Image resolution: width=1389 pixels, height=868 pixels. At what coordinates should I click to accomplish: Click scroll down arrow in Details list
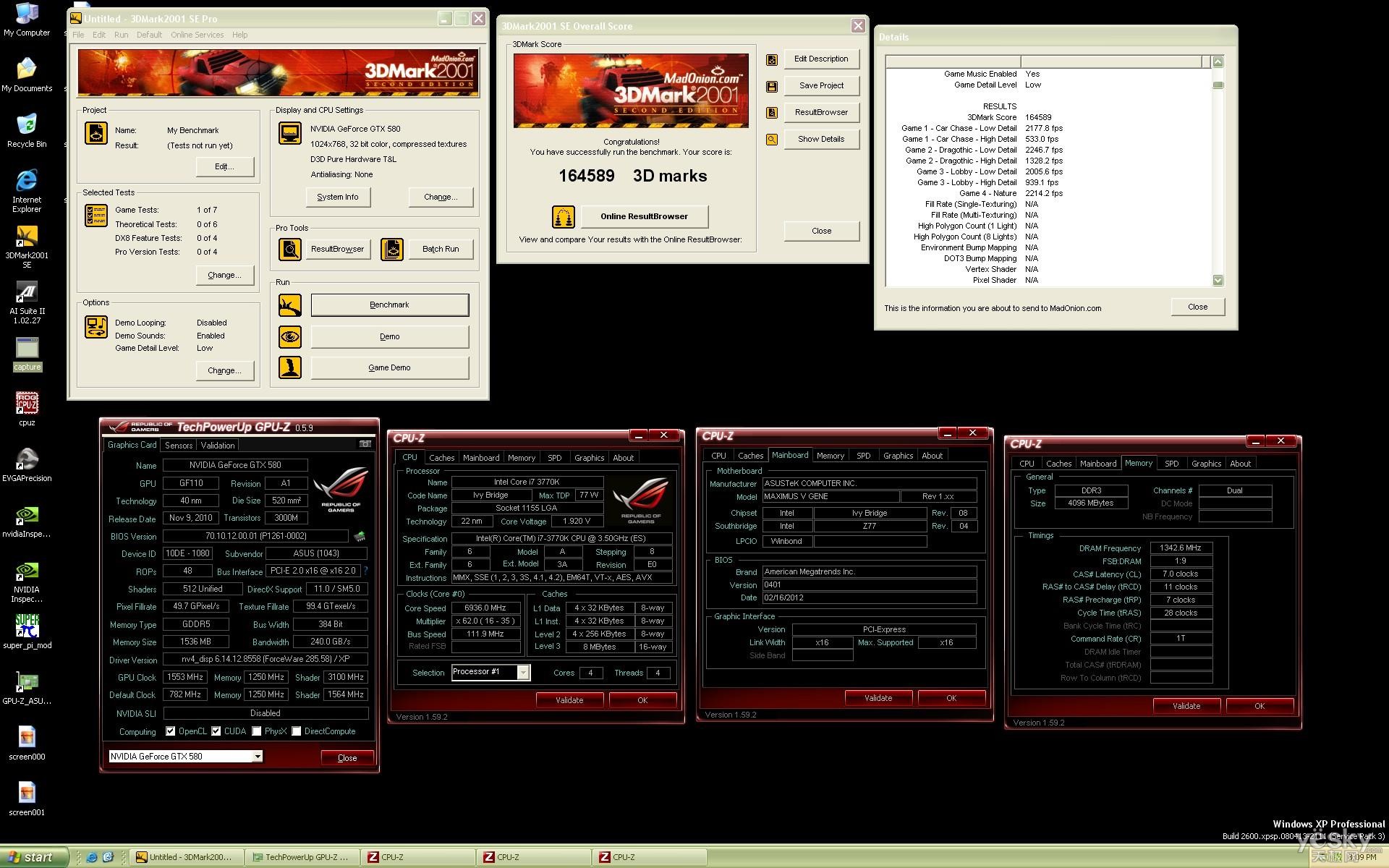(x=1218, y=280)
